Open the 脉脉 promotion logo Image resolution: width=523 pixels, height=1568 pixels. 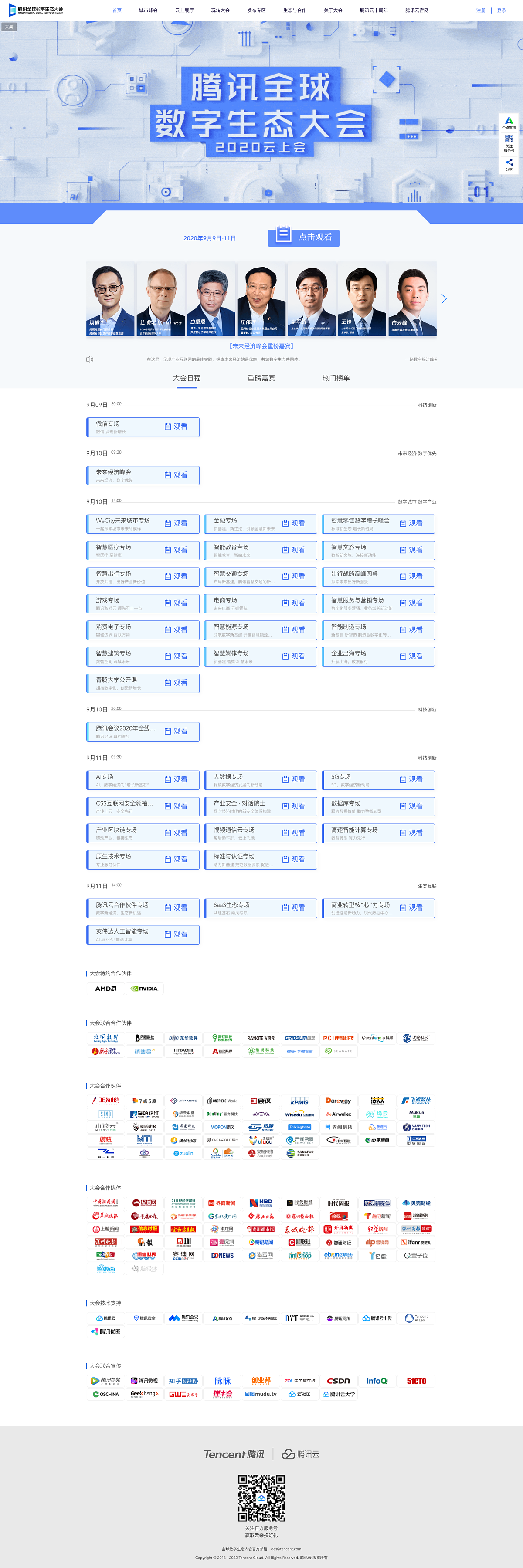pyautogui.click(x=222, y=1381)
